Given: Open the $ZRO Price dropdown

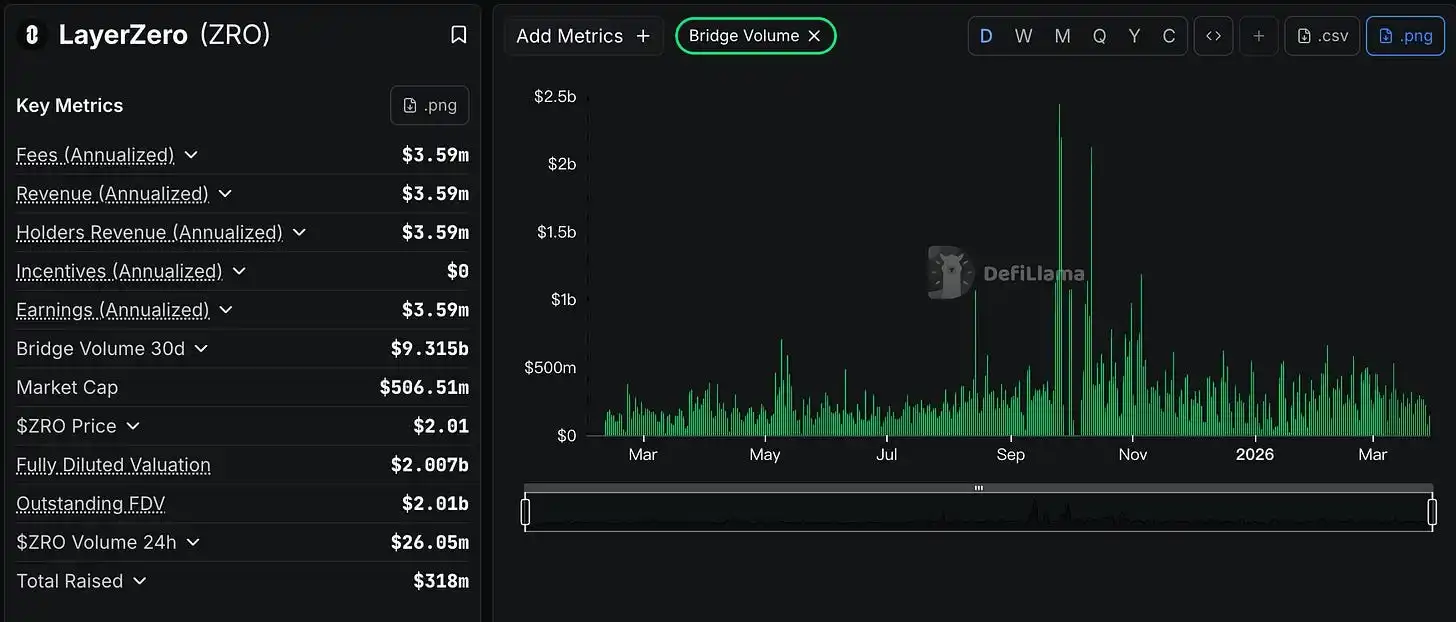Looking at the screenshot, I should [131, 426].
